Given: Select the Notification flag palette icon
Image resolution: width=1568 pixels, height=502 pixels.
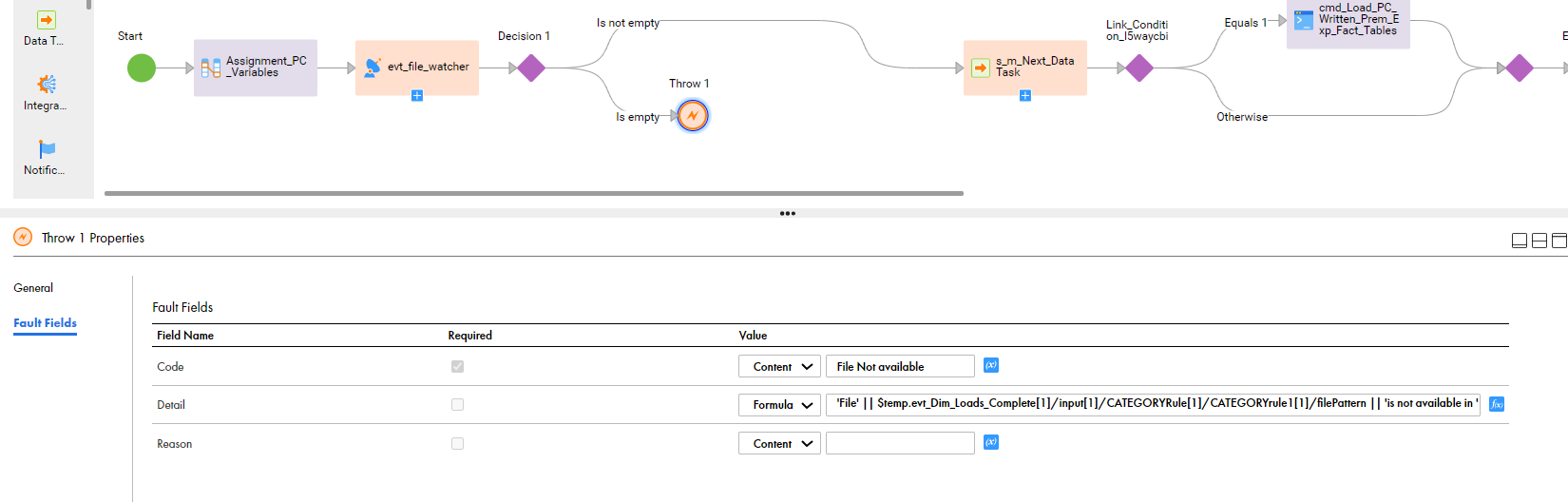Looking at the screenshot, I should (x=47, y=149).
